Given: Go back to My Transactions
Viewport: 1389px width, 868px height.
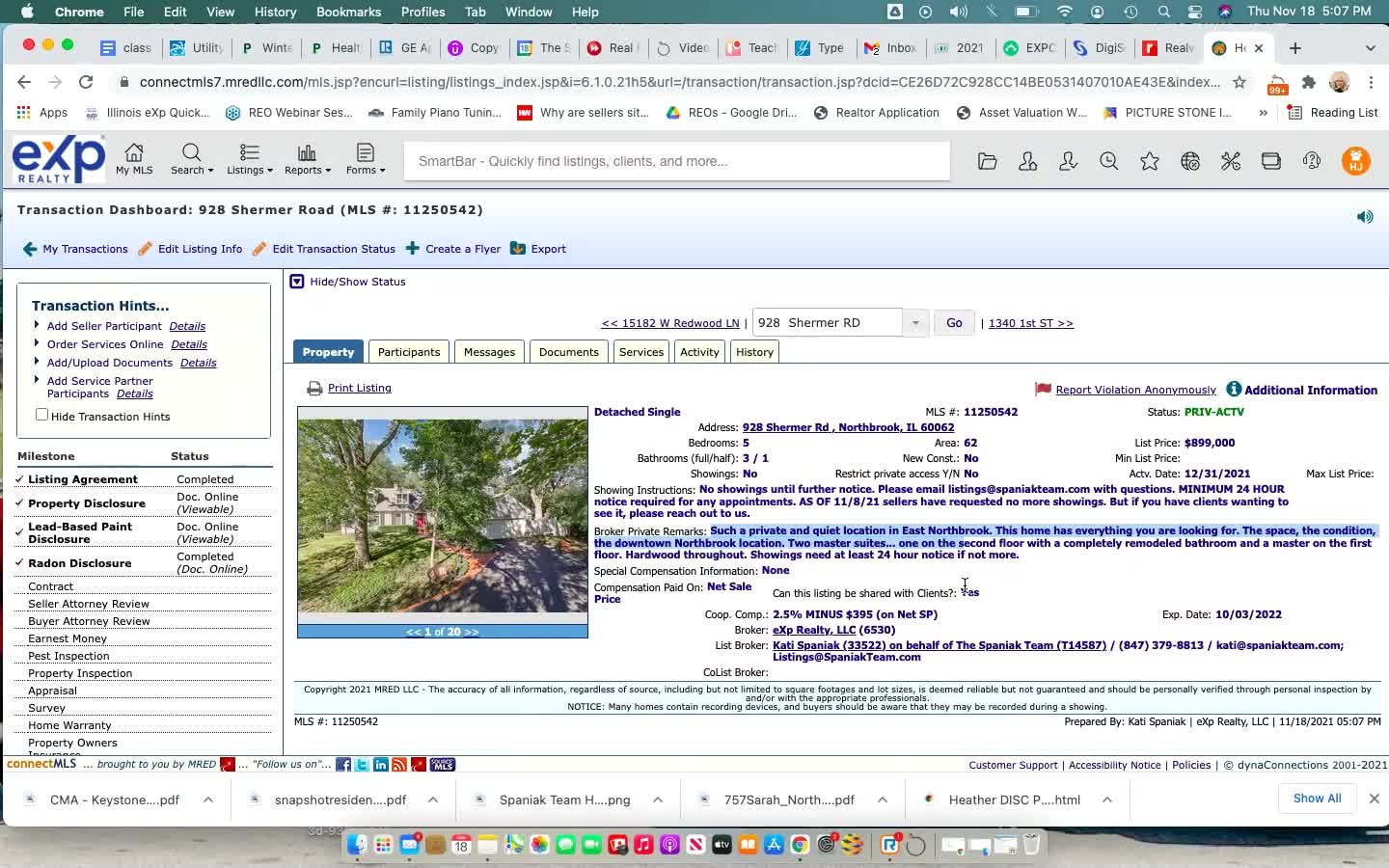Looking at the screenshot, I should click(75, 249).
